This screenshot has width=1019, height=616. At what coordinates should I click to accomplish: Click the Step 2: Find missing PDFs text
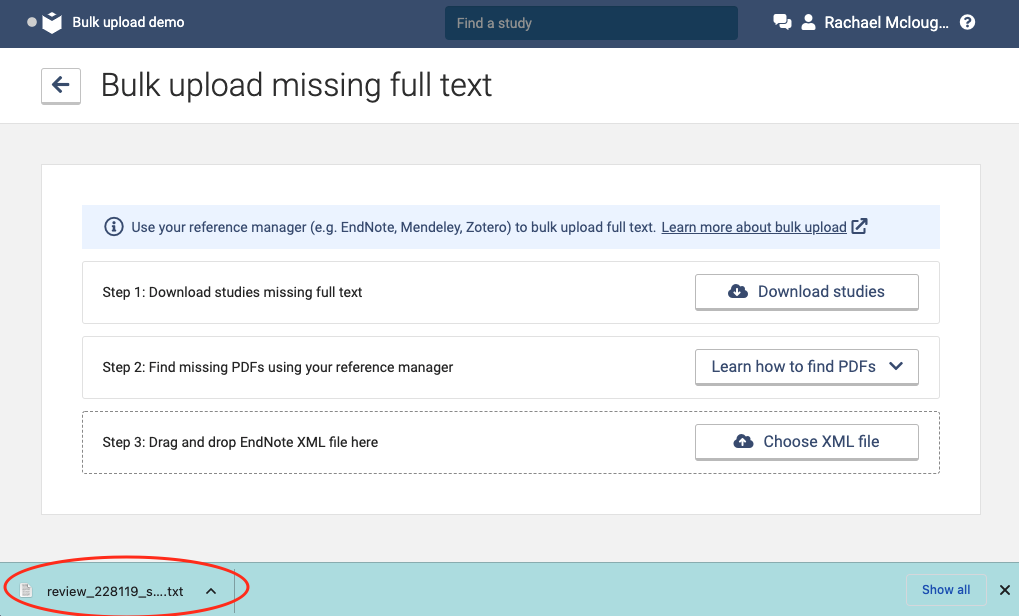tap(277, 367)
